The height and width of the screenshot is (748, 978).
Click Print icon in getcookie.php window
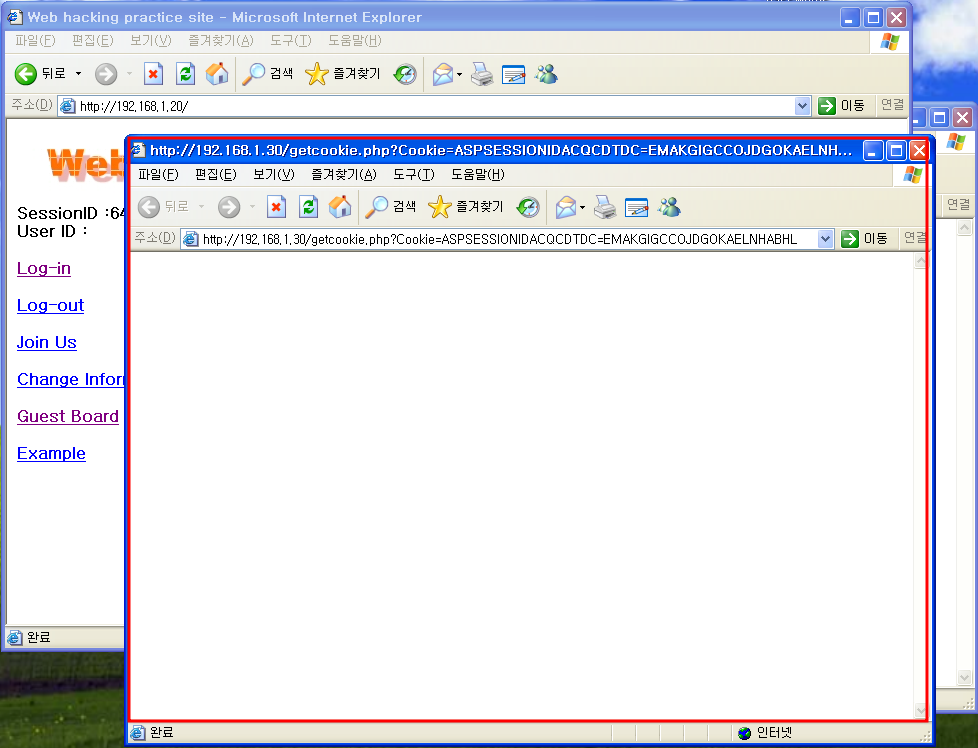[604, 206]
